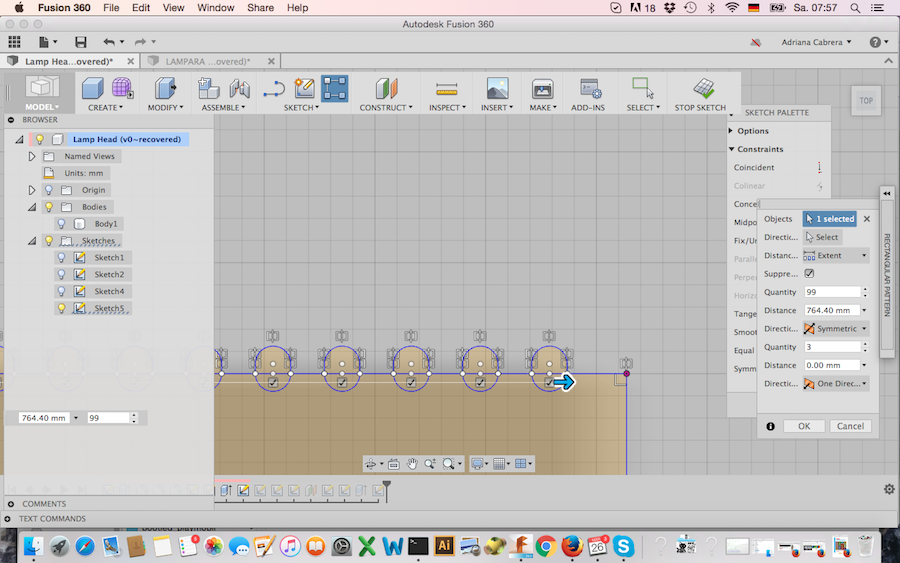Viewport: 900px width, 563px height.
Task: Expand the Named Views folder
Action: pyautogui.click(x=32, y=156)
